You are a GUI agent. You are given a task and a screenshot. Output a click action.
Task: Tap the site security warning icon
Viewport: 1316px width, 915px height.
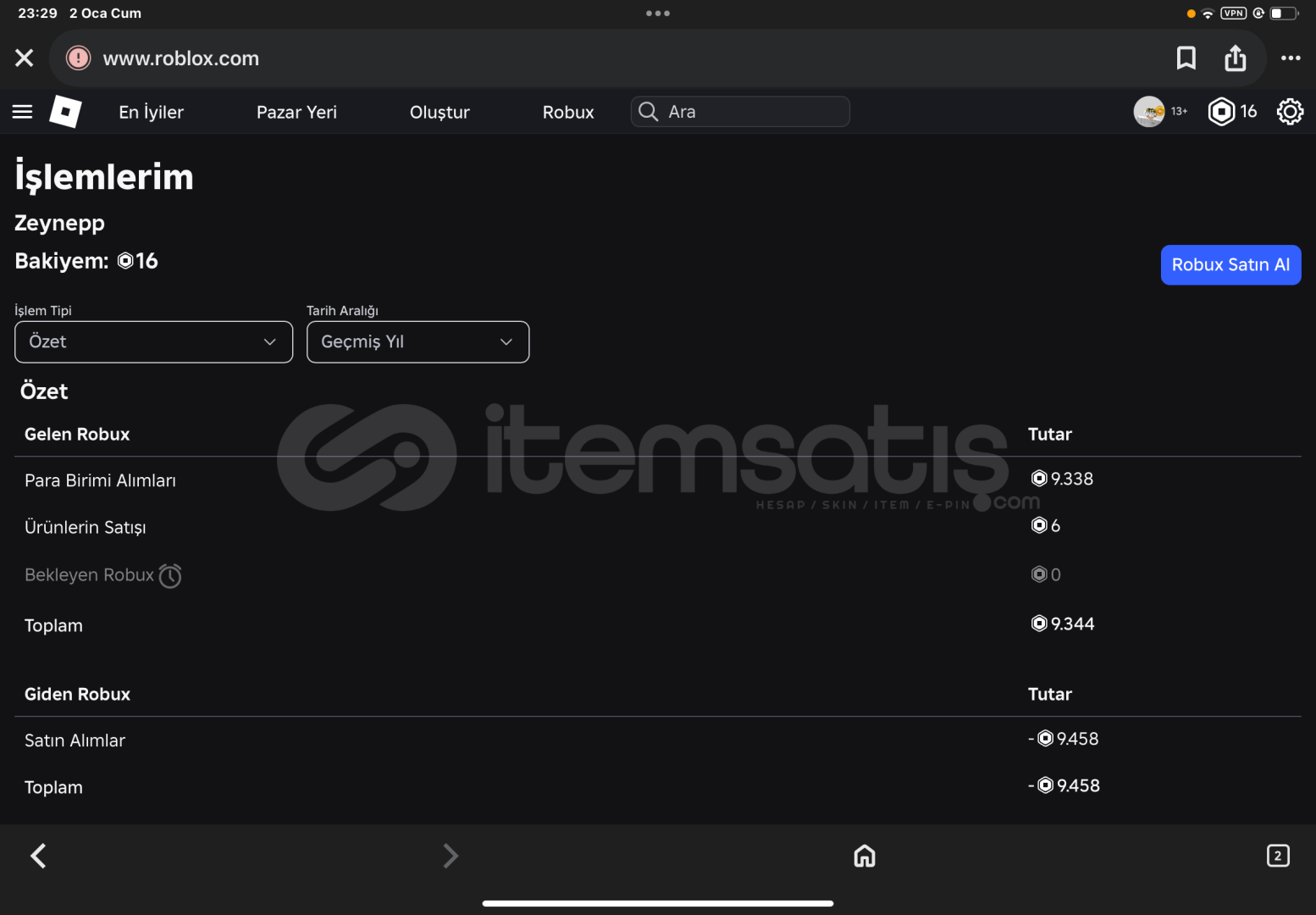tap(78, 58)
